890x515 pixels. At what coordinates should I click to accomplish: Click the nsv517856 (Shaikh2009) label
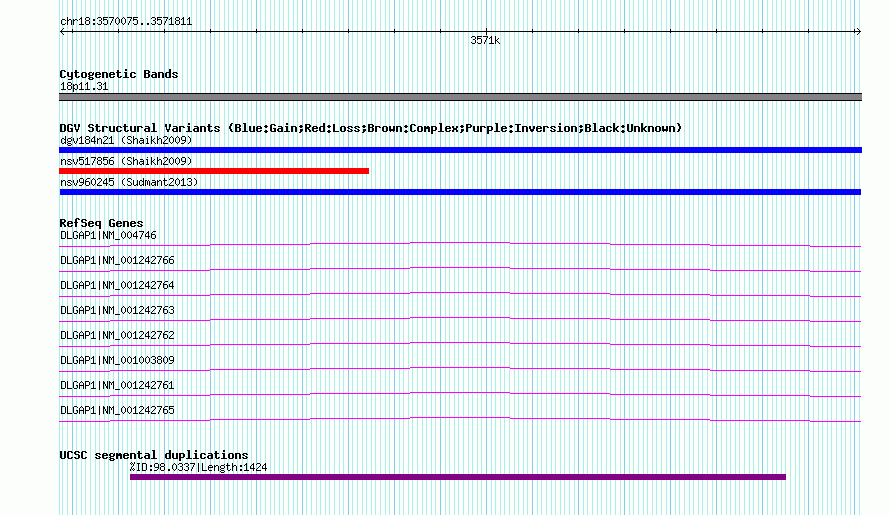pos(126,161)
